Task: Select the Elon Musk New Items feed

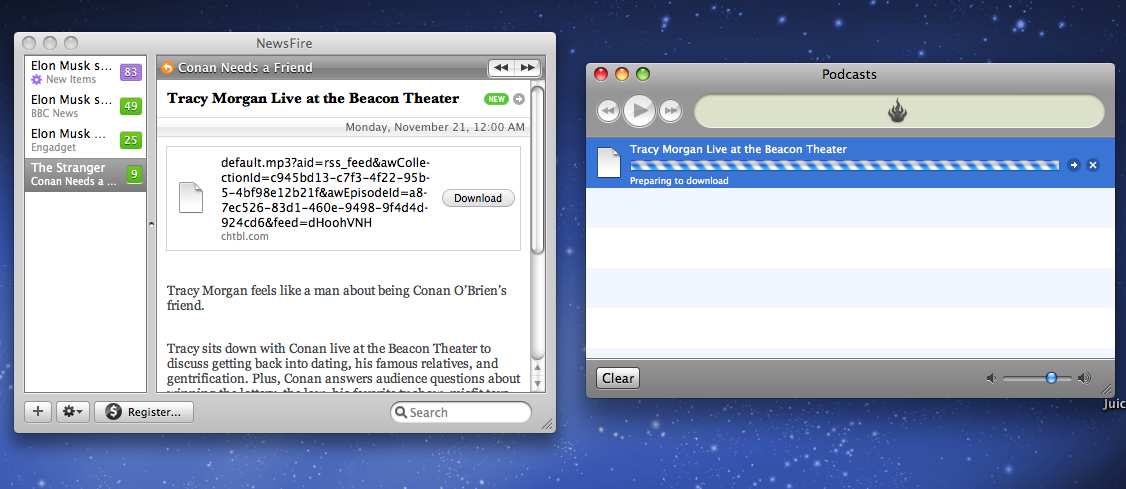Action: 85,72
